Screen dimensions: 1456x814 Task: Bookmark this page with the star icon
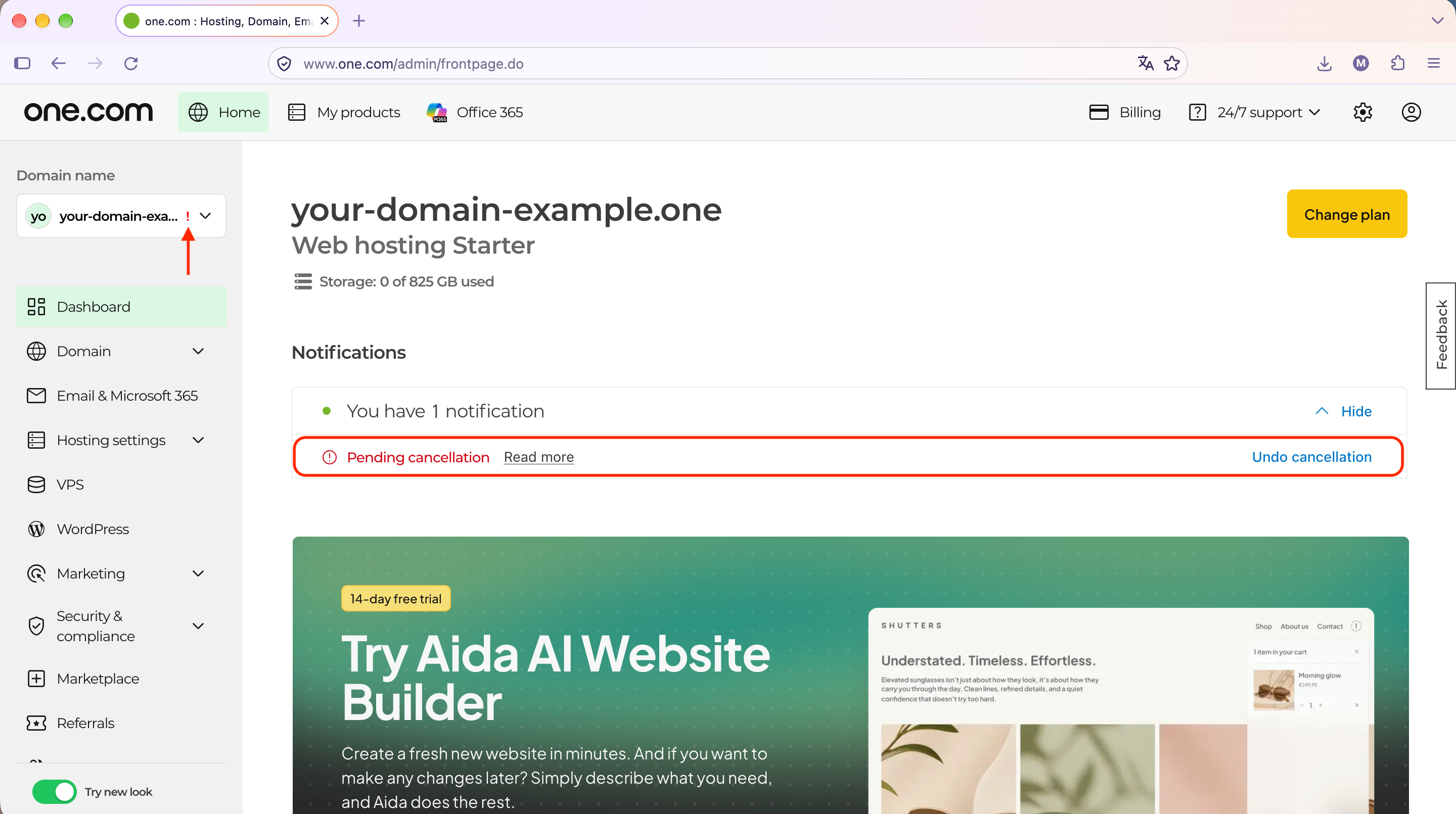point(1172,63)
